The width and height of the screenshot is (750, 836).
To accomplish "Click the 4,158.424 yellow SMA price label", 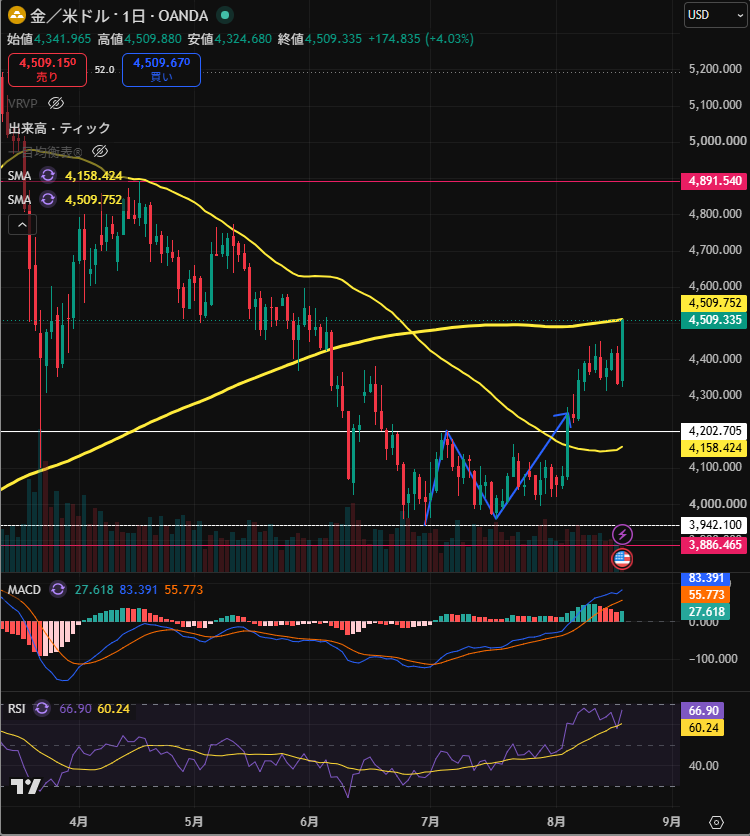I will click(x=714, y=448).
